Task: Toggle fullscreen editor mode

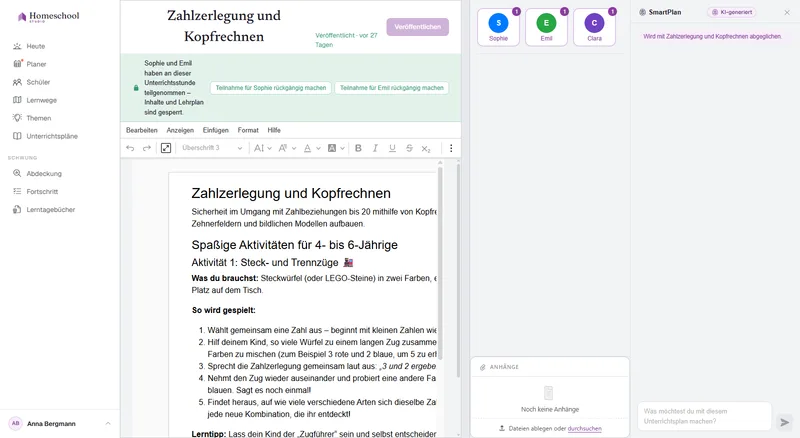Action: [x=166, y=148]
